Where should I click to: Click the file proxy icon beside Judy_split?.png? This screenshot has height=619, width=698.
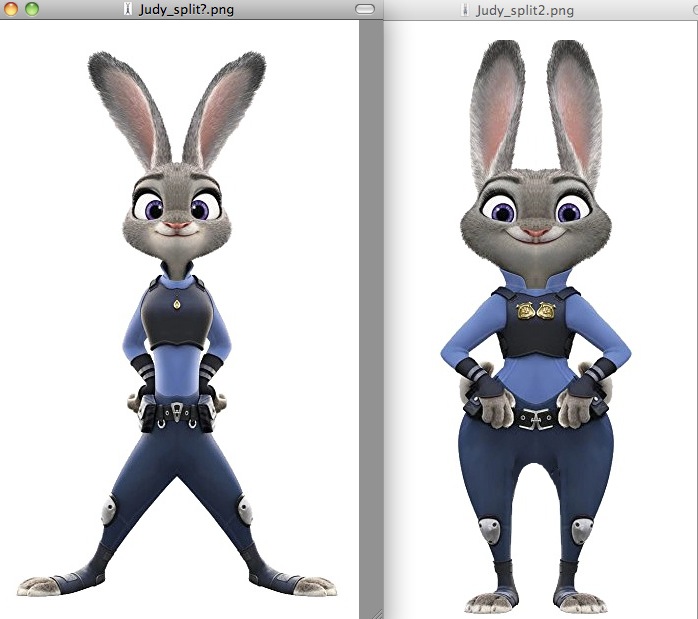coord(126,9)
